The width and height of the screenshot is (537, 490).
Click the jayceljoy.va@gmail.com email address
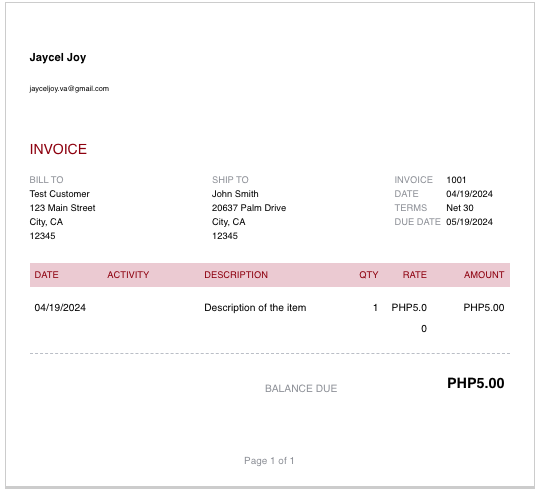[69, 89]
